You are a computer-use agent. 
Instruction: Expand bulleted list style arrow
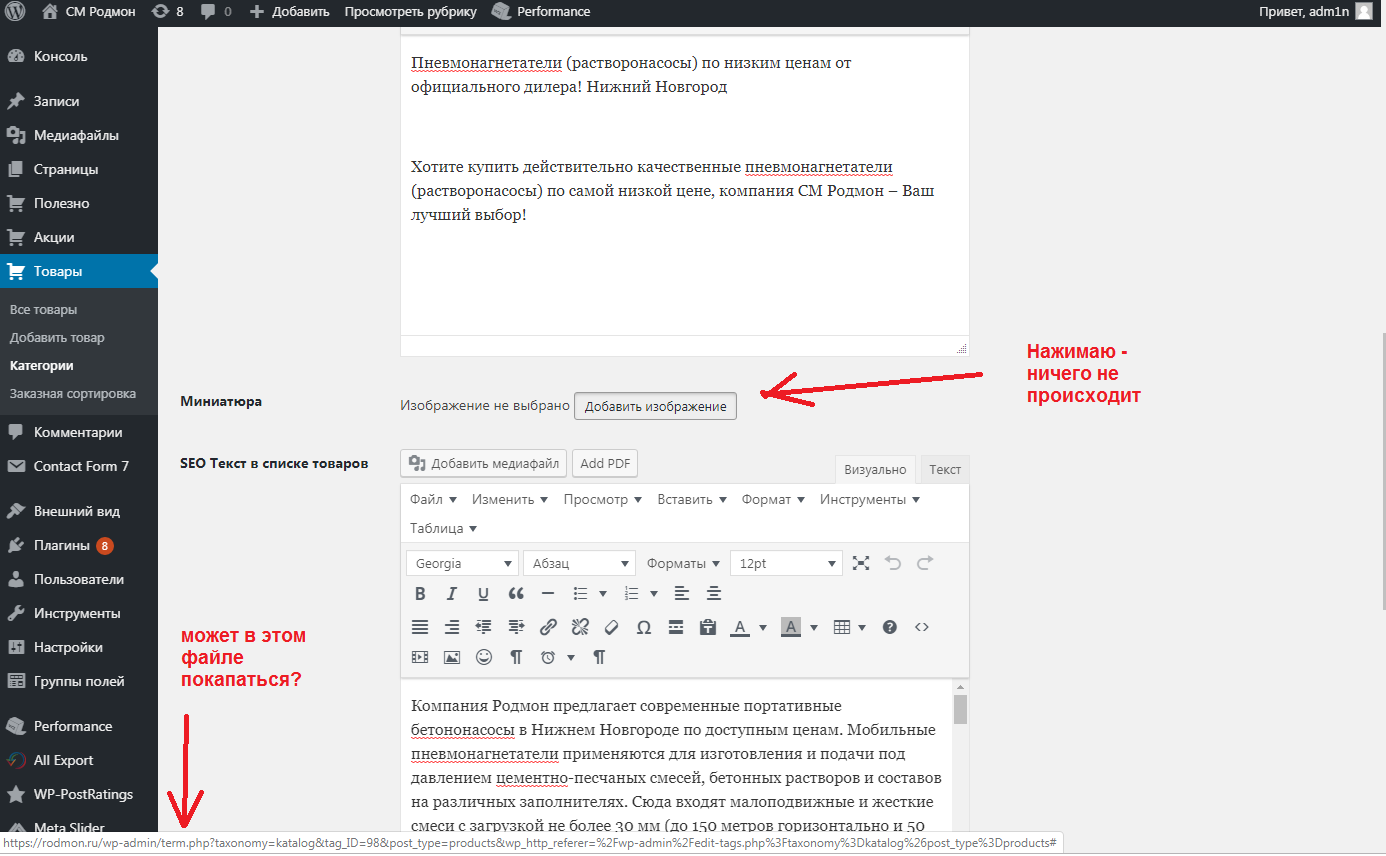click(603, 593)
